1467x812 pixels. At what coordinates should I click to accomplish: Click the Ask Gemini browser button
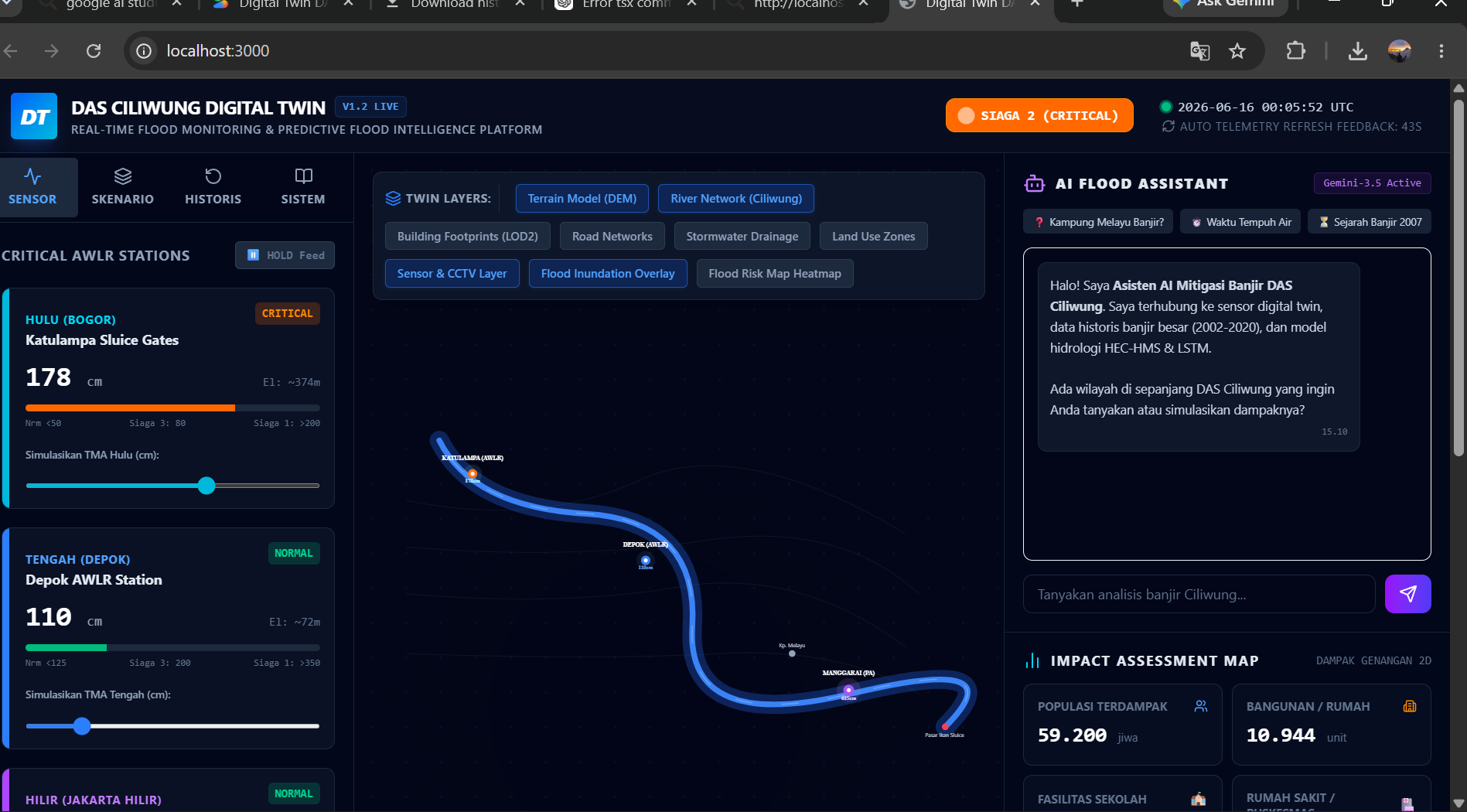click(1226, 5)
